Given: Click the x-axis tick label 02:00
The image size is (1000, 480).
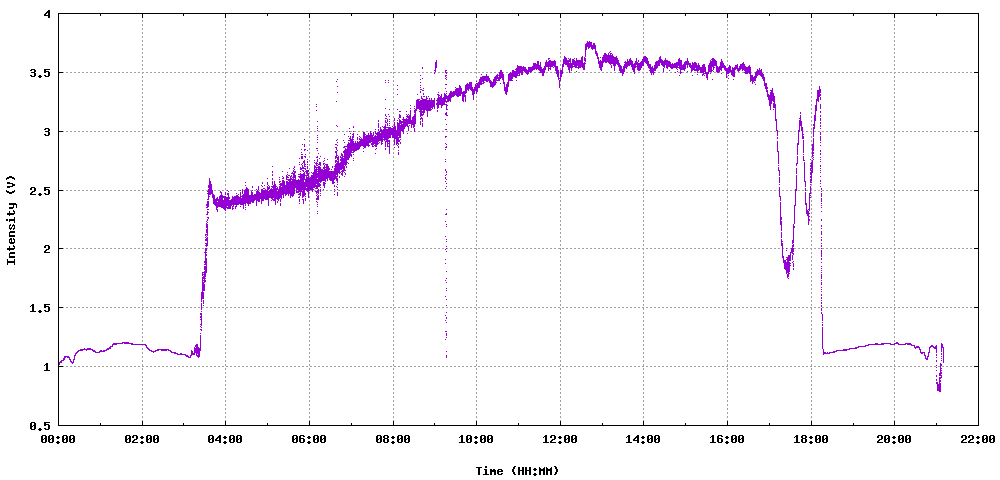Looking at the screenshot, I should [x=142, y=440].
